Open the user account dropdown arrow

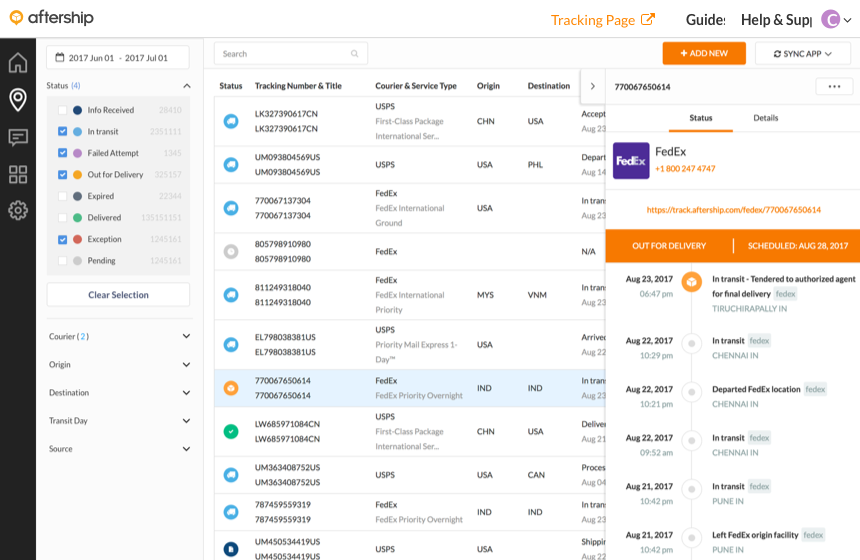(847, 20)
